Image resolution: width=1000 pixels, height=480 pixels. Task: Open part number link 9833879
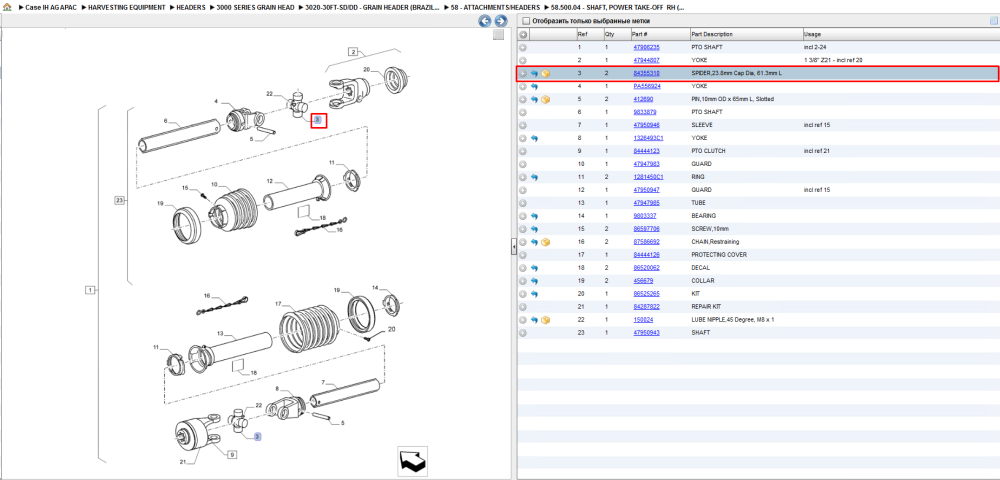click(x=645, y=112)
